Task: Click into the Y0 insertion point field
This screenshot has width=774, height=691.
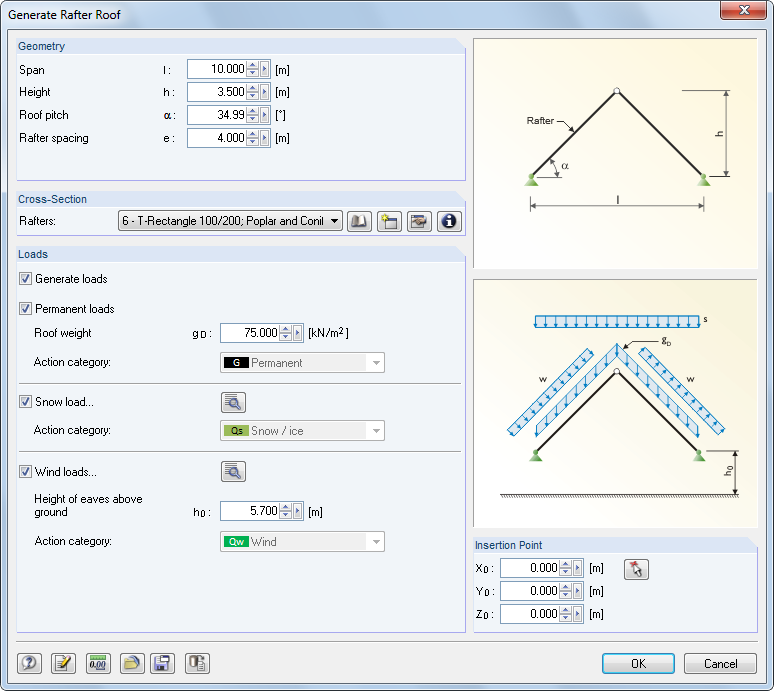Action: click(x=530, y=591)
